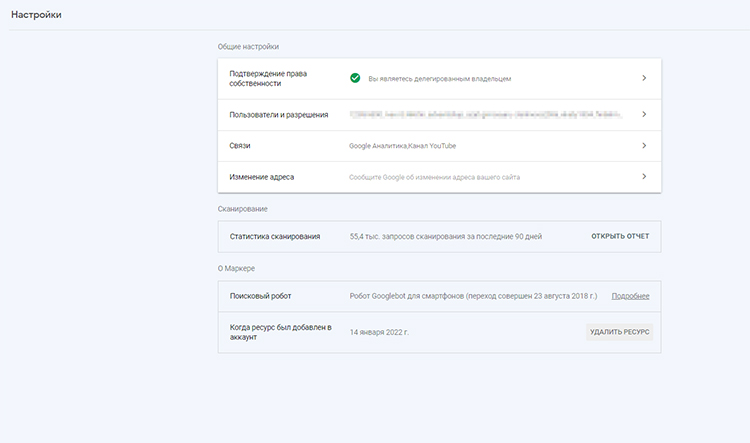Choose the Связи settings item
Image resolution: width=750 pixels, height=443 pixels.
[240, 146]
